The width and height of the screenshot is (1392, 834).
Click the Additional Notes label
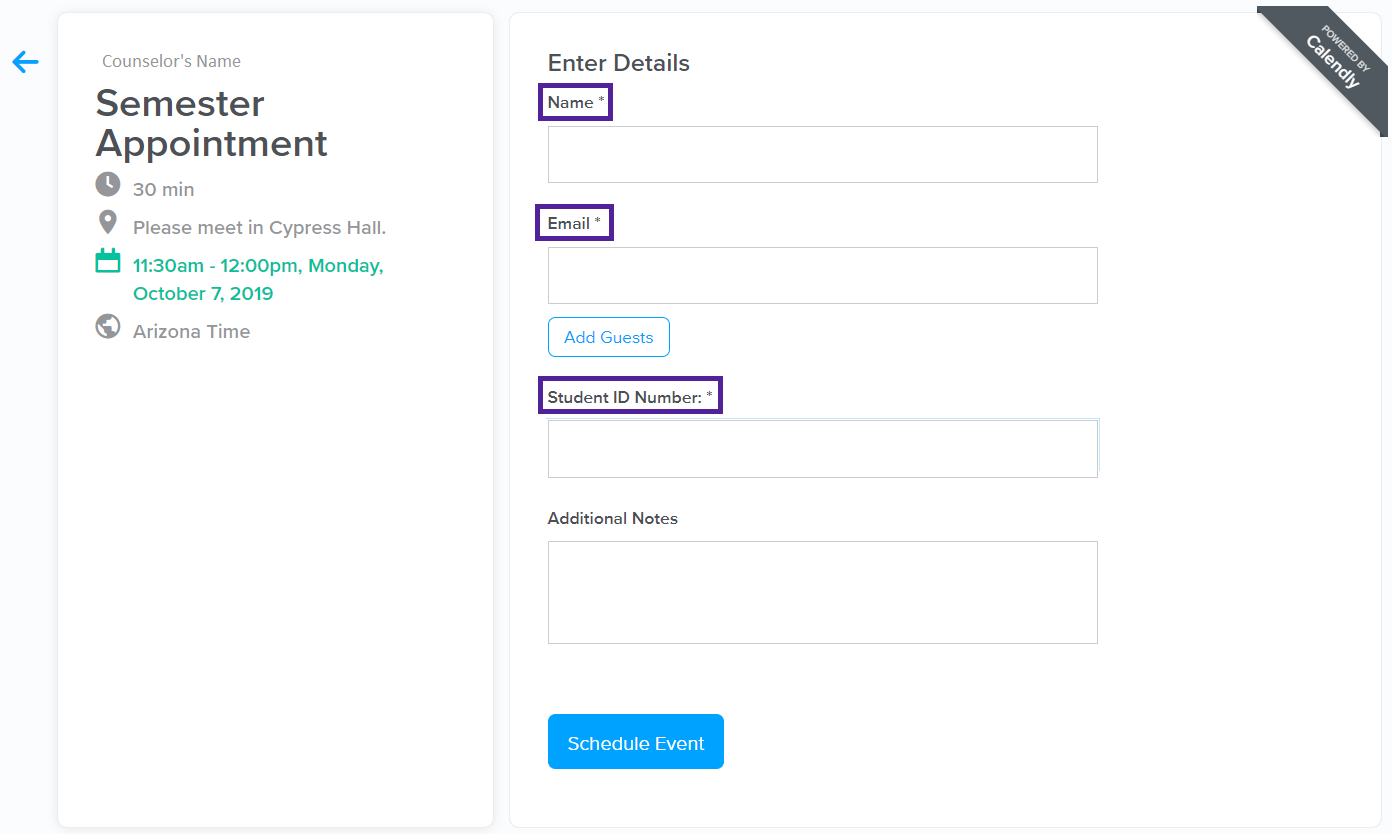tap(613, 518)
